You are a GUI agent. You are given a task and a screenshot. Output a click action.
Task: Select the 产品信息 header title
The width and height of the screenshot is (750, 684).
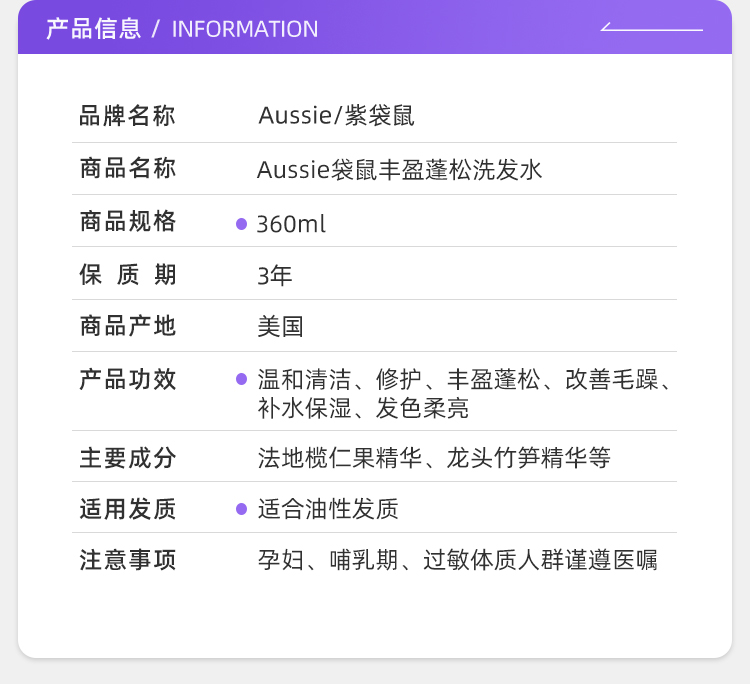point(93,29)
